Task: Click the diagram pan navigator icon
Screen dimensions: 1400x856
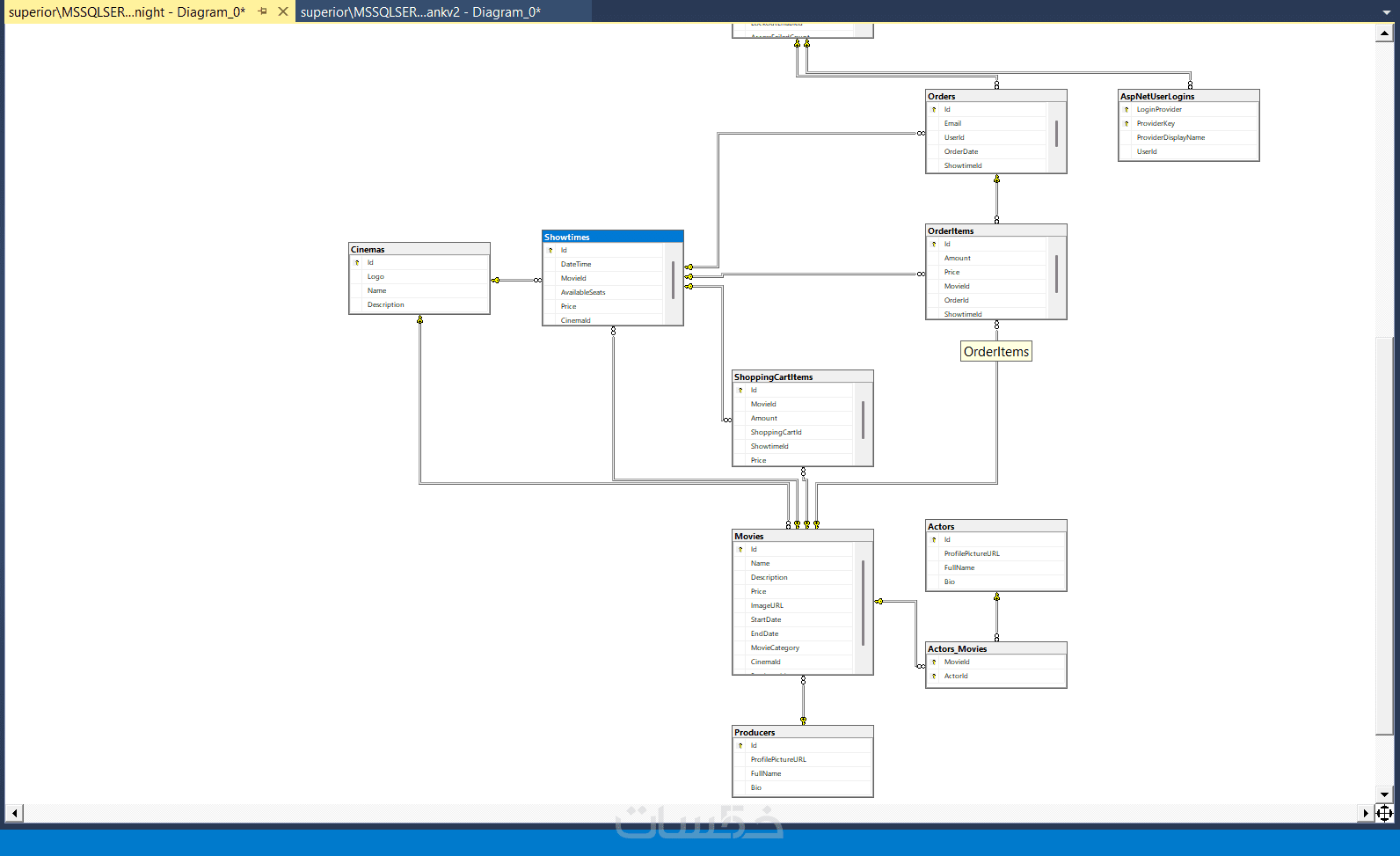Action: click(1385, 813)
